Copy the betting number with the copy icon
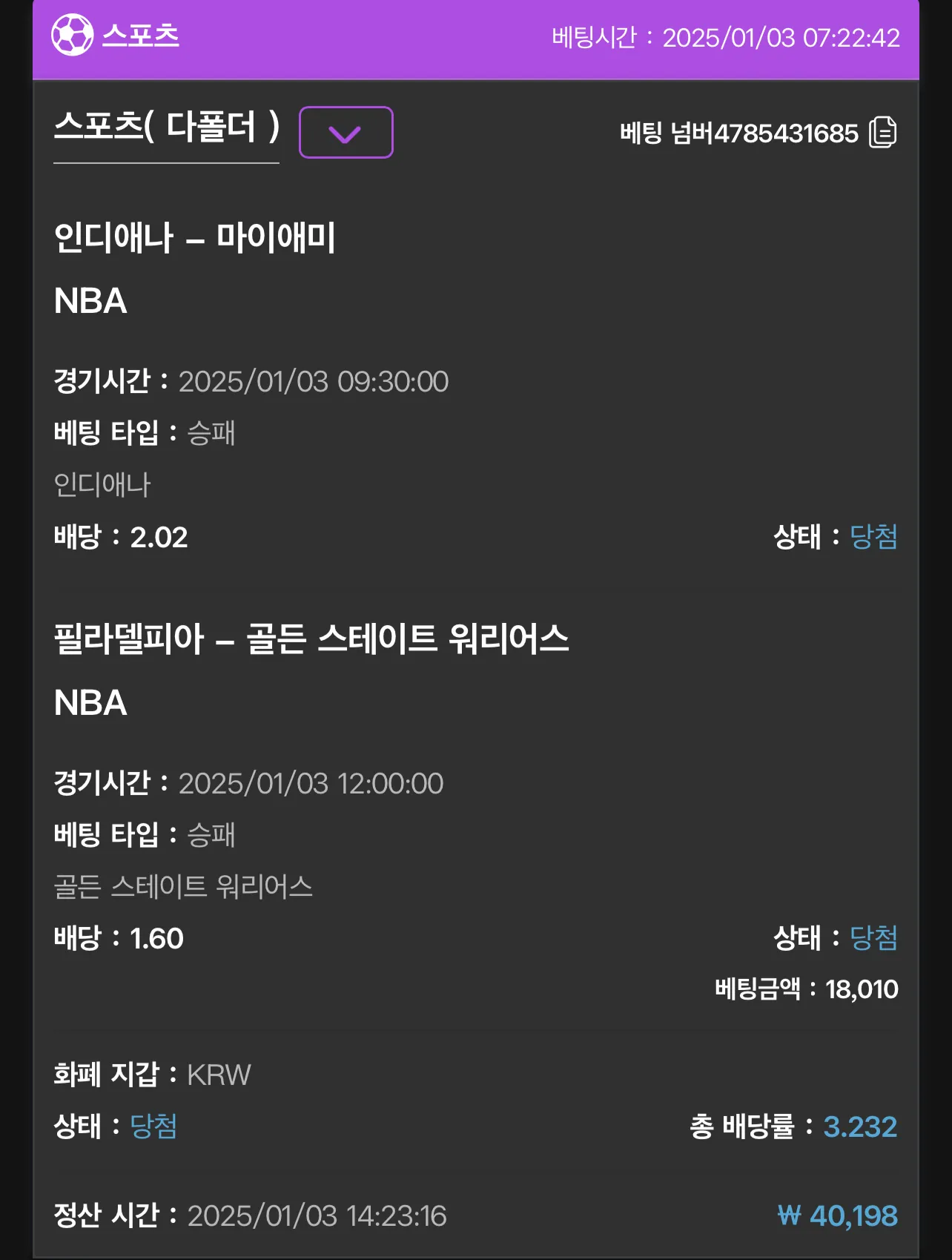The width and height of the screenshot is (952, 1260). [882, 132]
